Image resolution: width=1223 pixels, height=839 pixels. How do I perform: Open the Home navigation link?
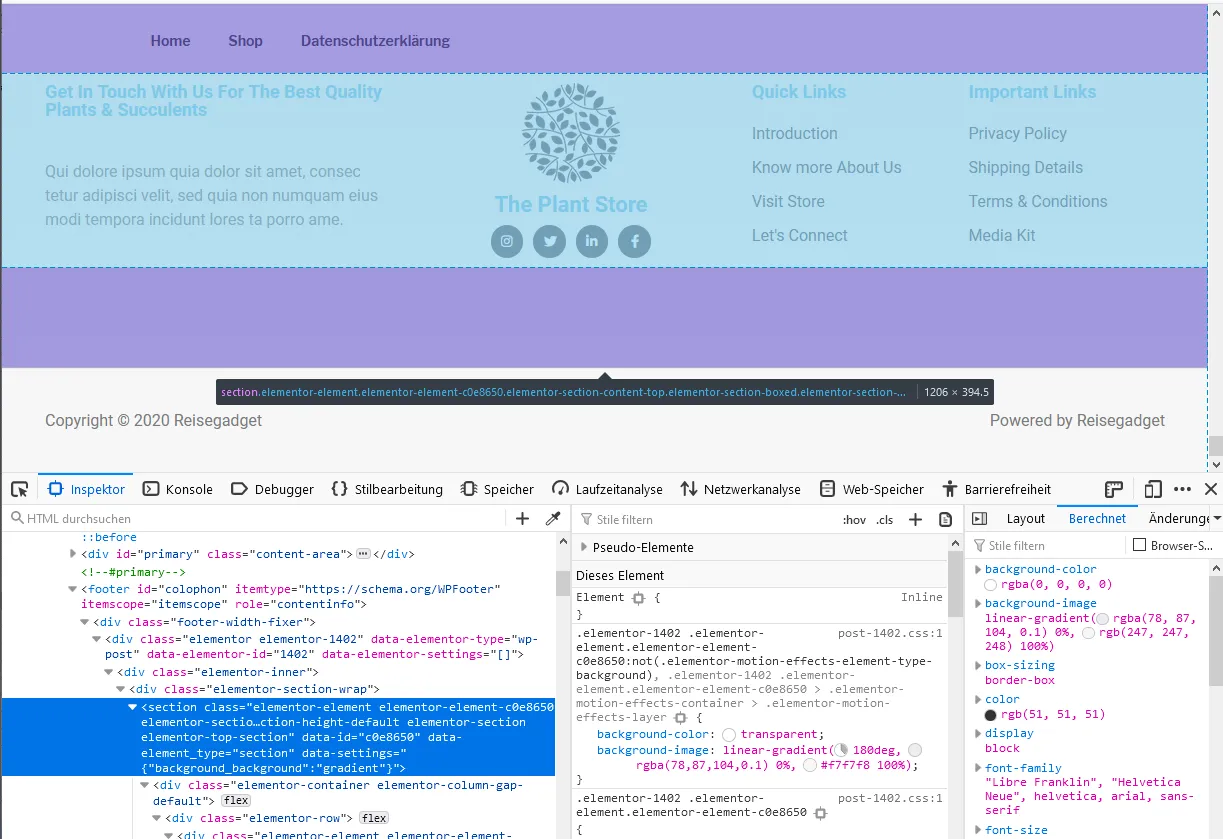tap(170, 41)
